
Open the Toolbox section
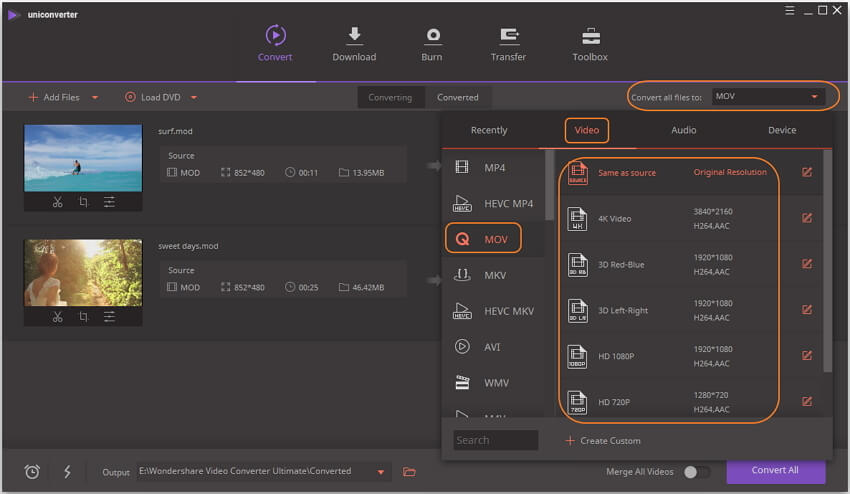[x=590, y=43]
